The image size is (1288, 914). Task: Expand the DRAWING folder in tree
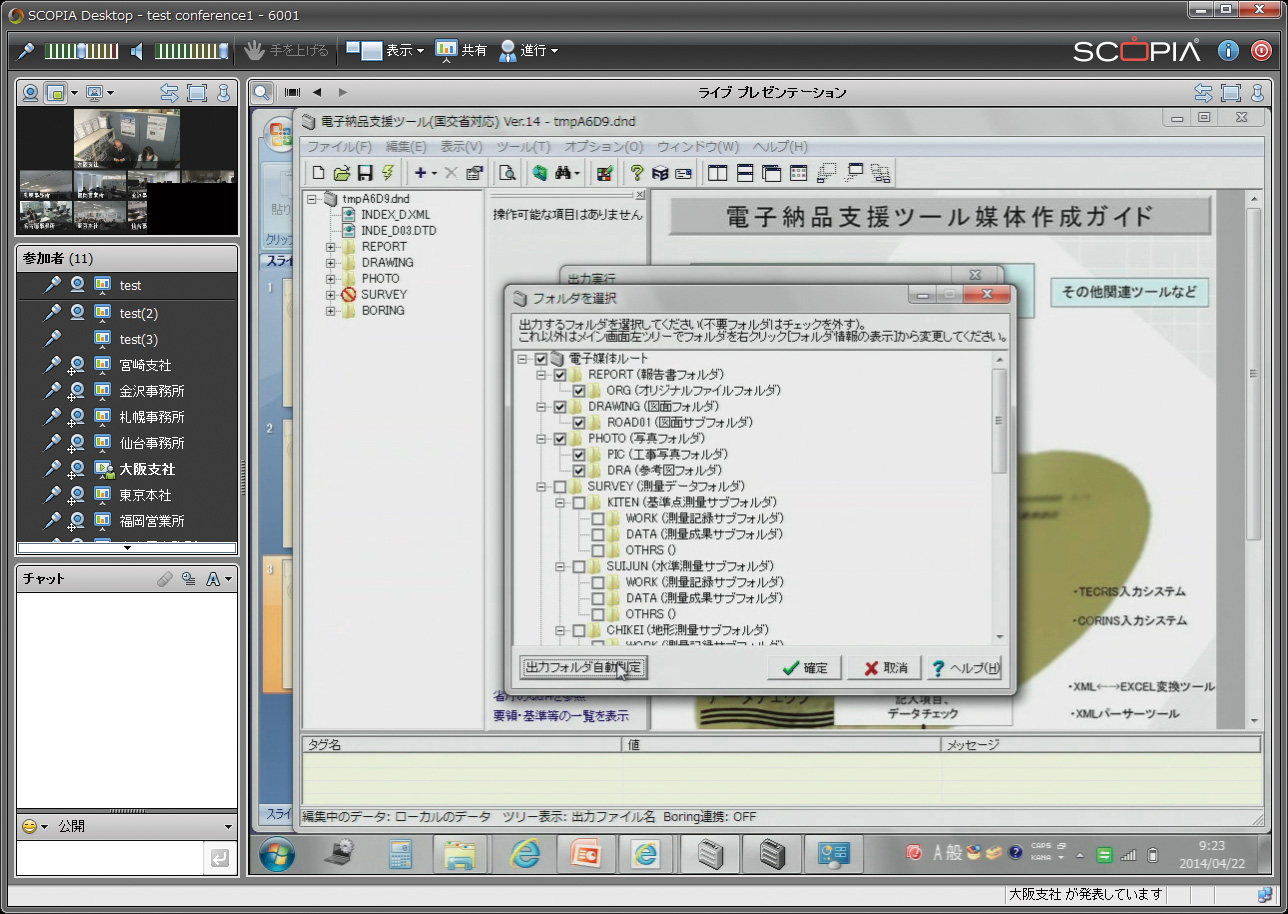pyautogui.click(x=331, y=263)
